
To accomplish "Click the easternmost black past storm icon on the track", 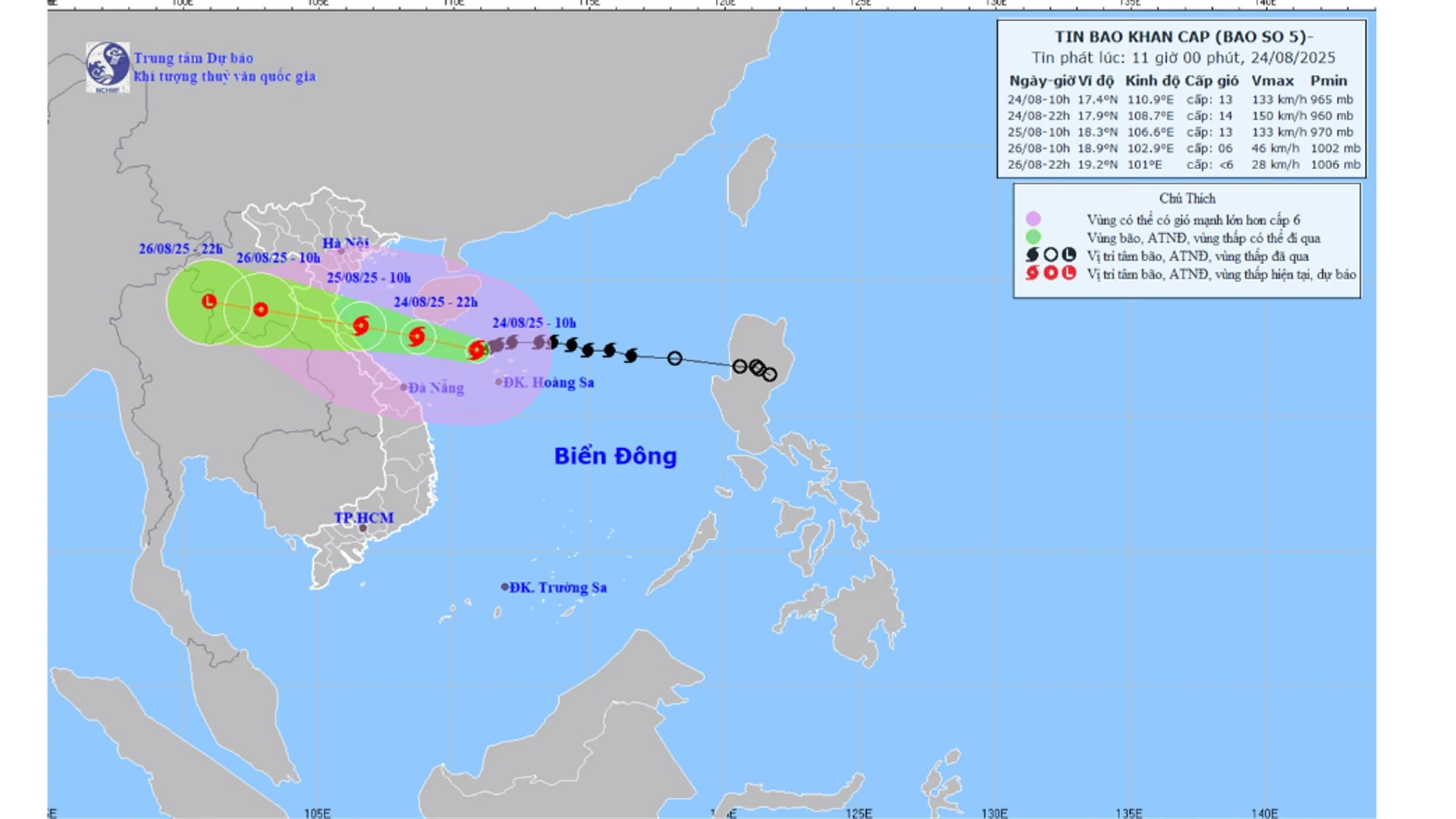I will (631, 355).
